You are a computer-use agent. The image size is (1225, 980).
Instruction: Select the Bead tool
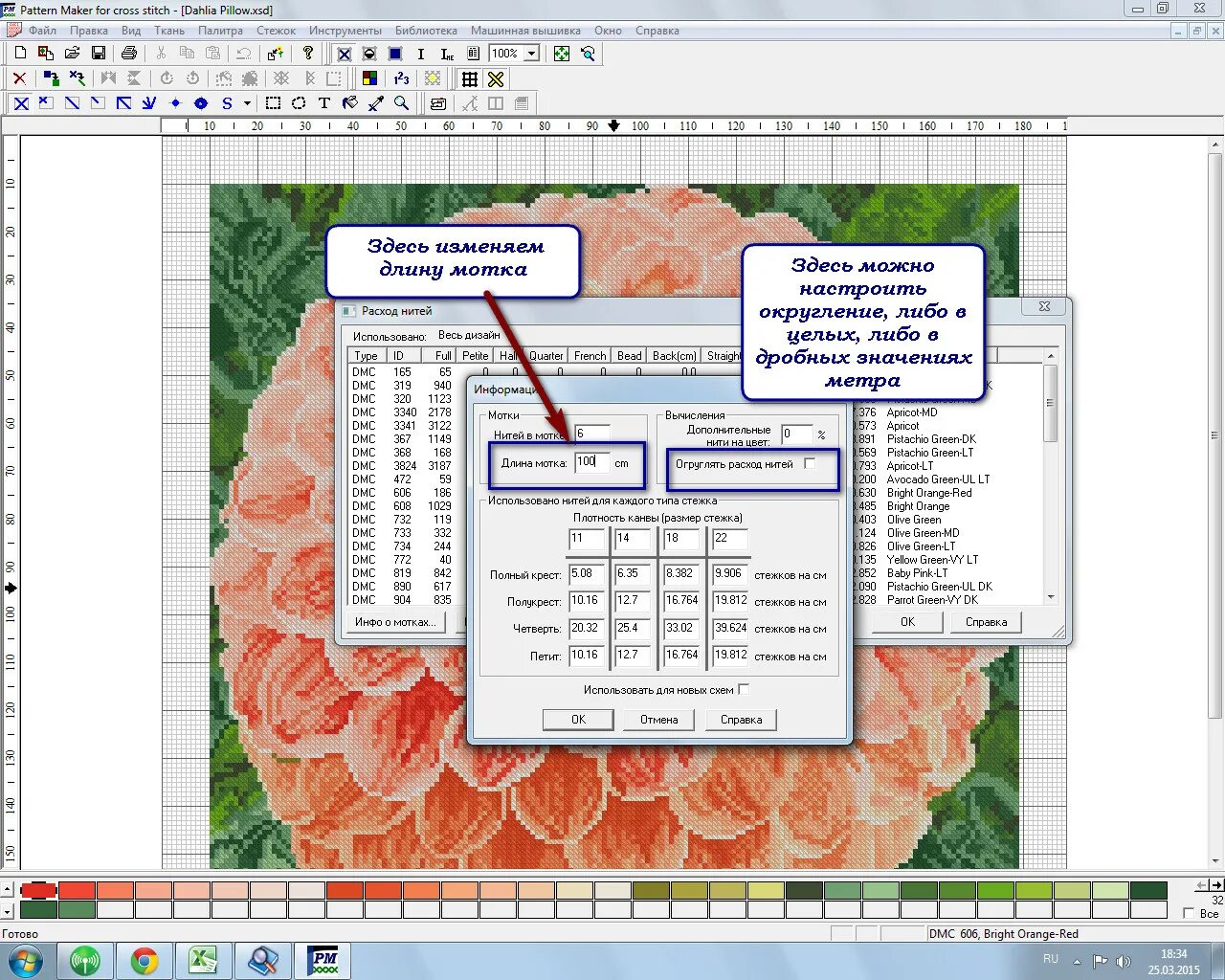(201, 103)
